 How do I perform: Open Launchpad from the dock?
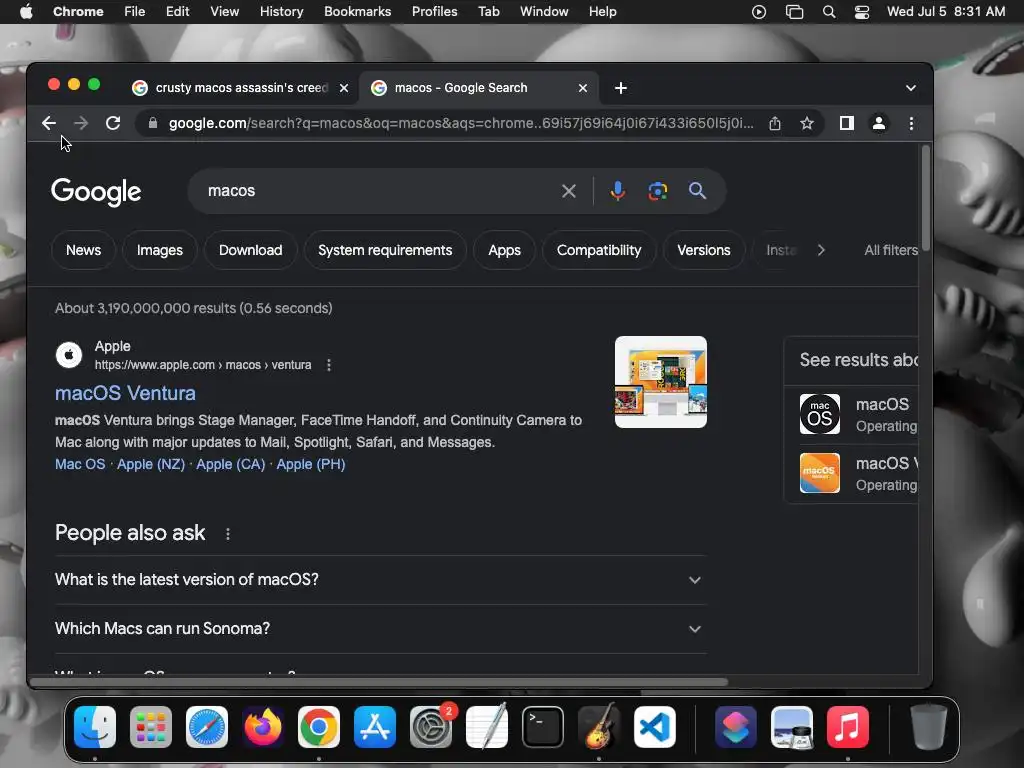(x=151, y=727)
